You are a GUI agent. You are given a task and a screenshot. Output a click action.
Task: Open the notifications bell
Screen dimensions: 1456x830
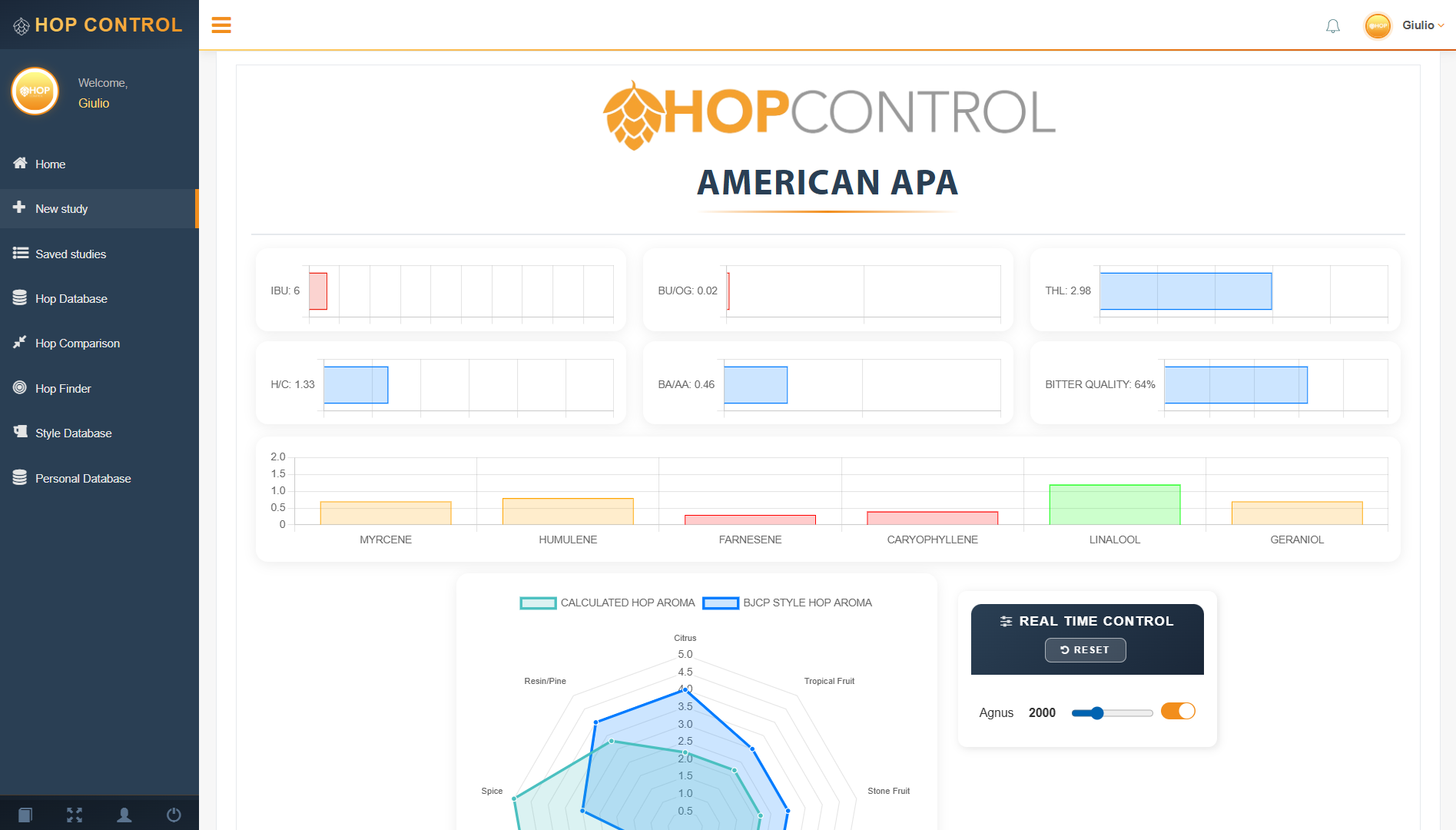tap(1333, 26)
